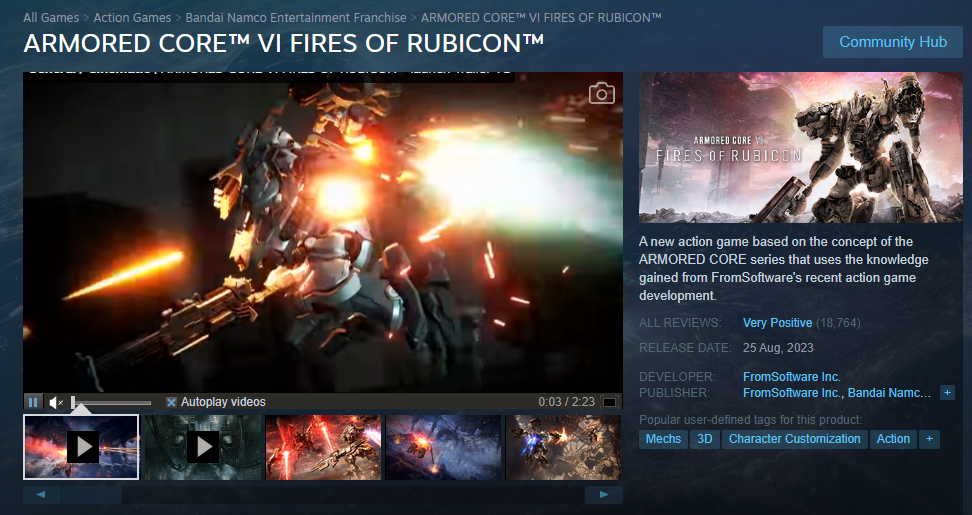Open Bandai Namco Entertainment Franchise breadcrumb
This screenshot has height=515, width=972.
(x=296, y=18)
